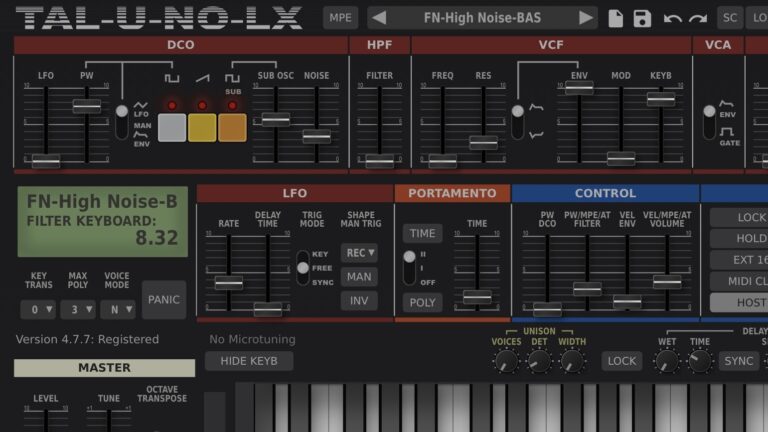Image resolution: width=768 pixels, height=432 pixels.
Task: Load previous preset with left arrow
Action: click(x=380, y=18)
